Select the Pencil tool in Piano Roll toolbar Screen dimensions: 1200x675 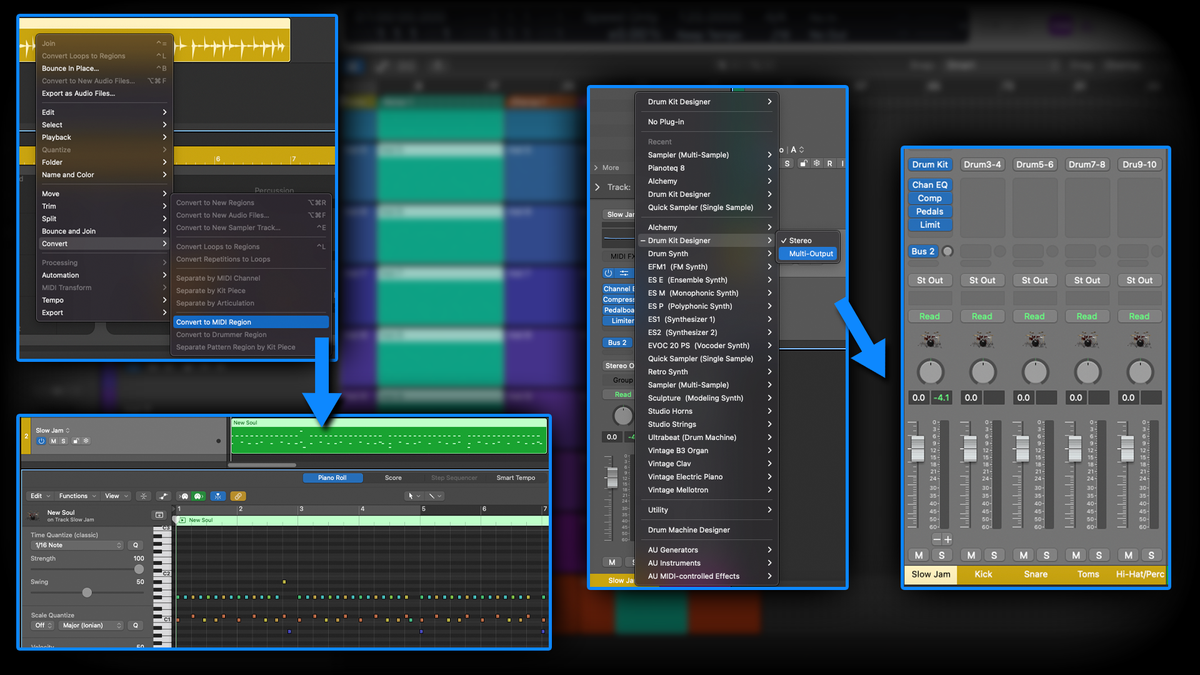click(x=432, y=495)
